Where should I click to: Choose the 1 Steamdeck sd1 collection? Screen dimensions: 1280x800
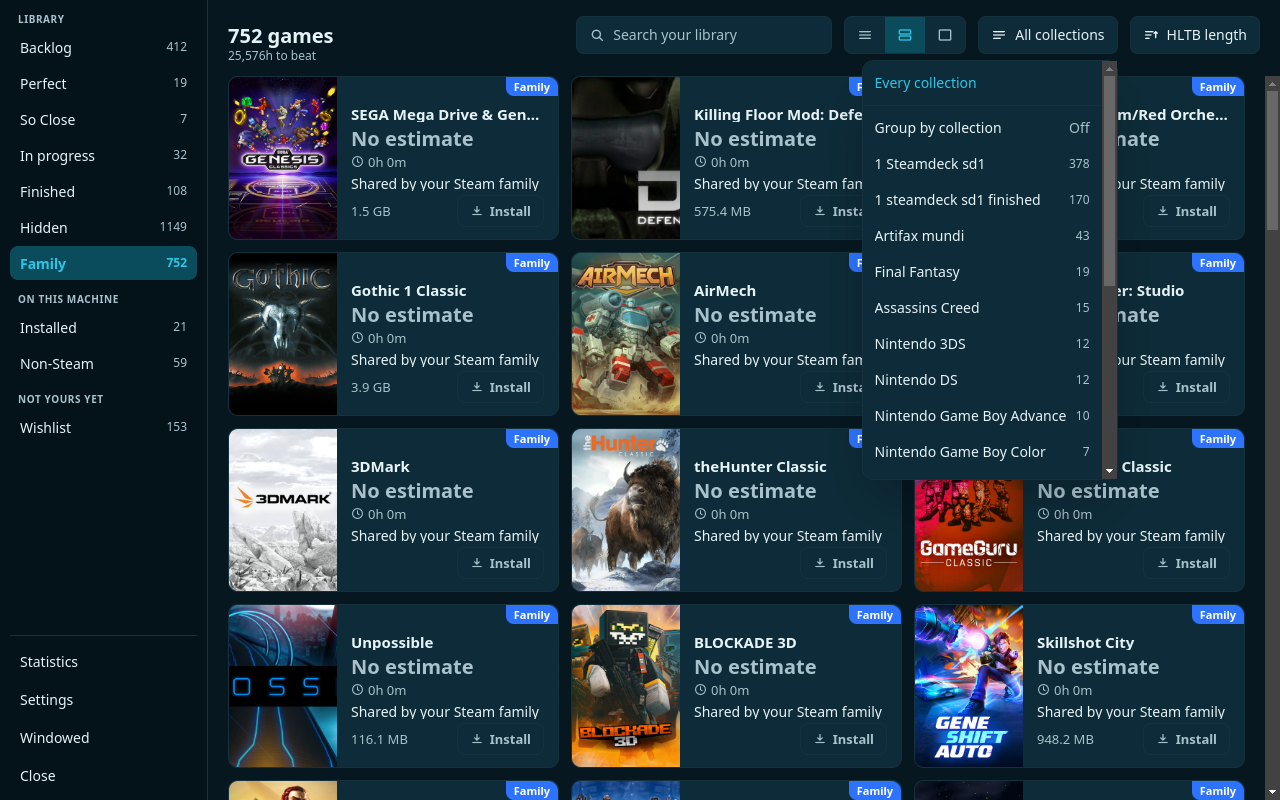(x=982, y=164)
